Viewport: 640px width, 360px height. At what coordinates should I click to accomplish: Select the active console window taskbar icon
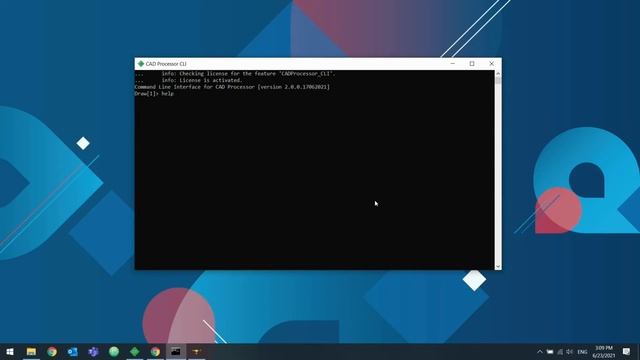click(176, 351)
